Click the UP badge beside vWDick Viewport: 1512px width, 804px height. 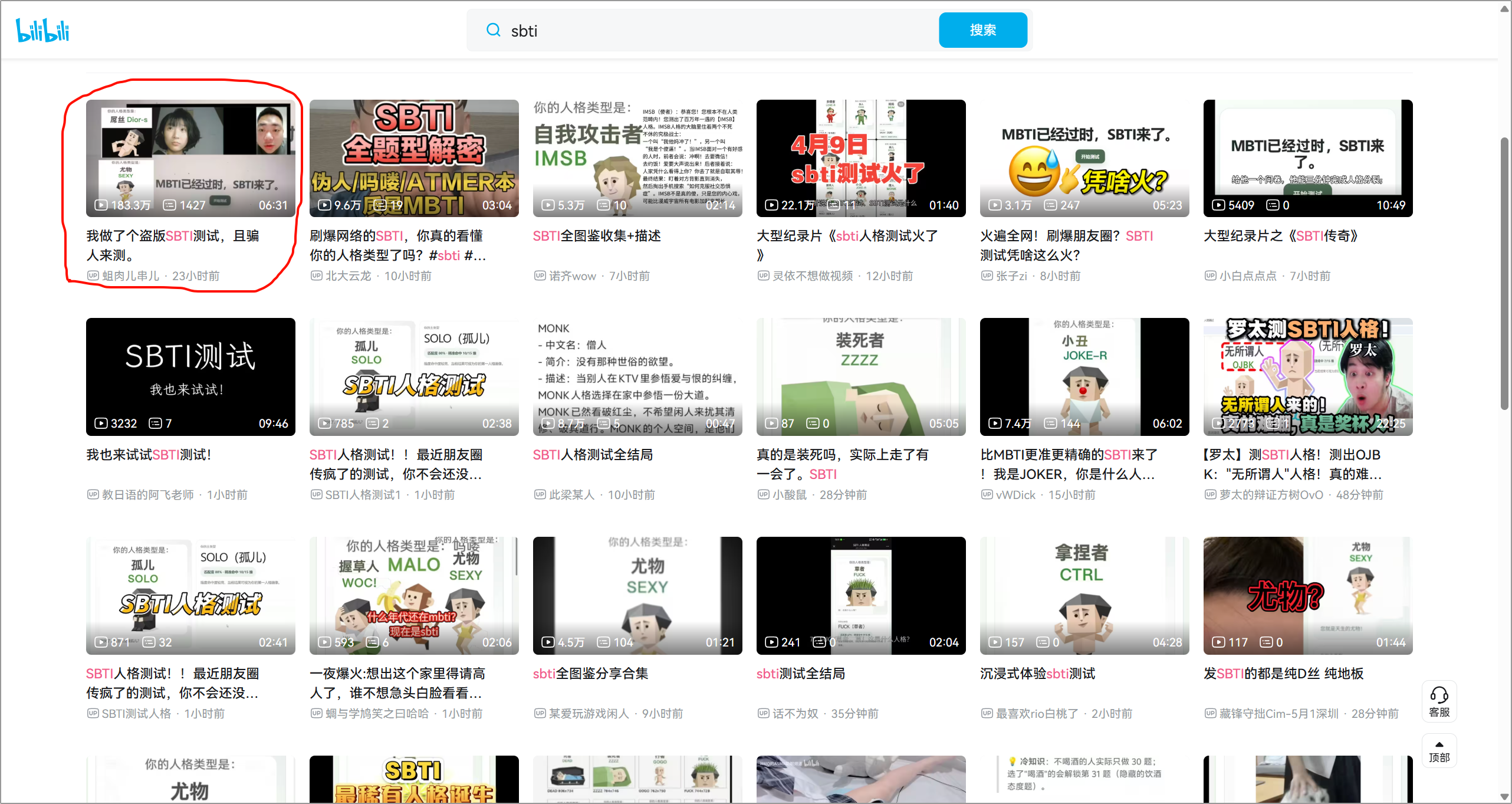(987, 494)
